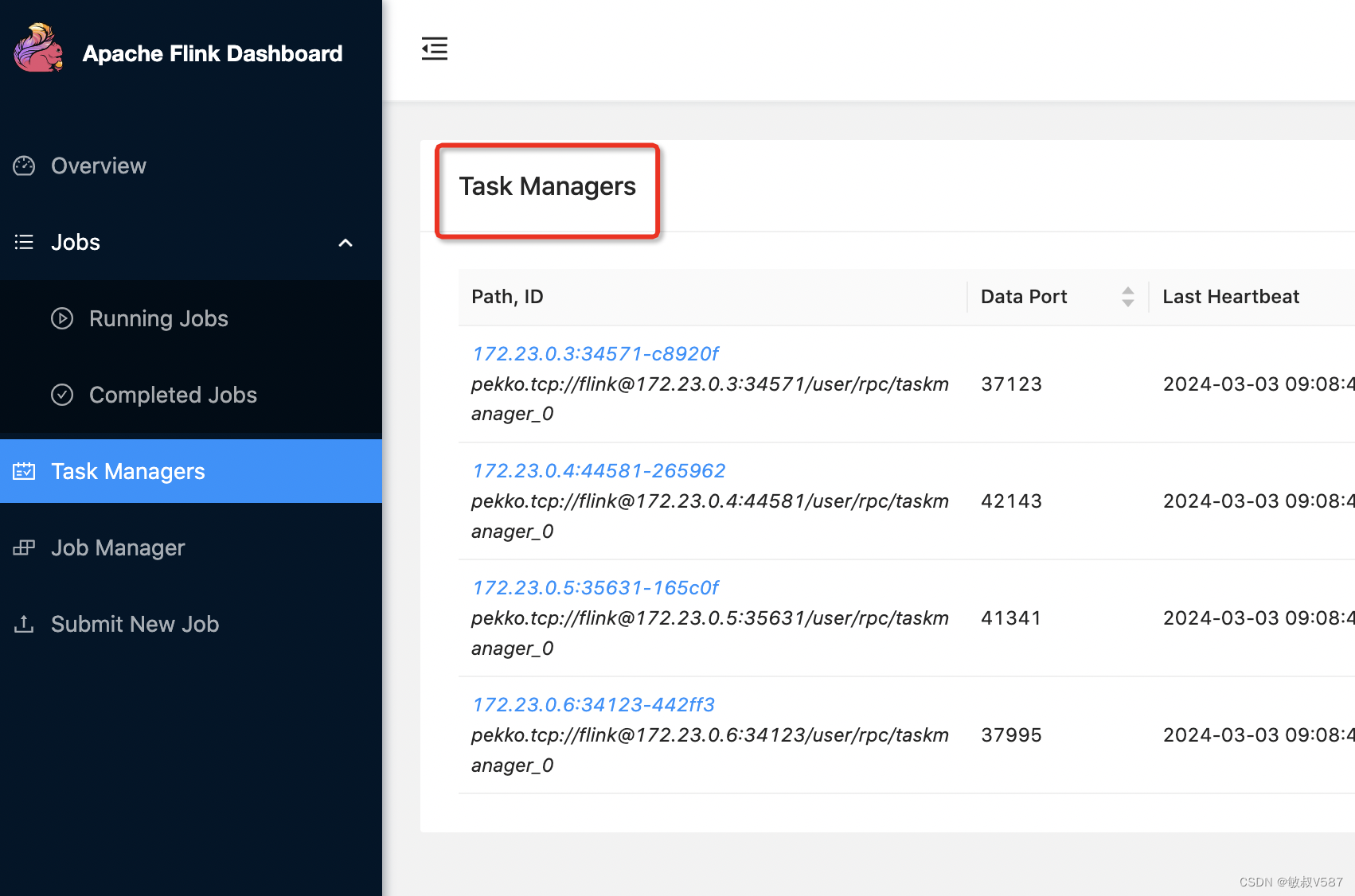The width and height of the screenshot is (1355, 896).
Task: Collapse the sidebar with the fold icon
Action: 435,49
